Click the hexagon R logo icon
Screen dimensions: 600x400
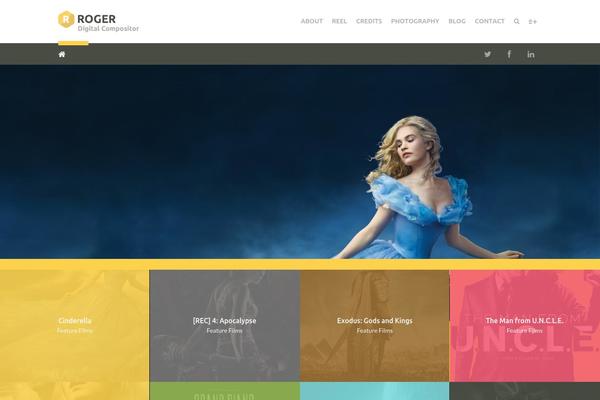click(x=66, y=19)
